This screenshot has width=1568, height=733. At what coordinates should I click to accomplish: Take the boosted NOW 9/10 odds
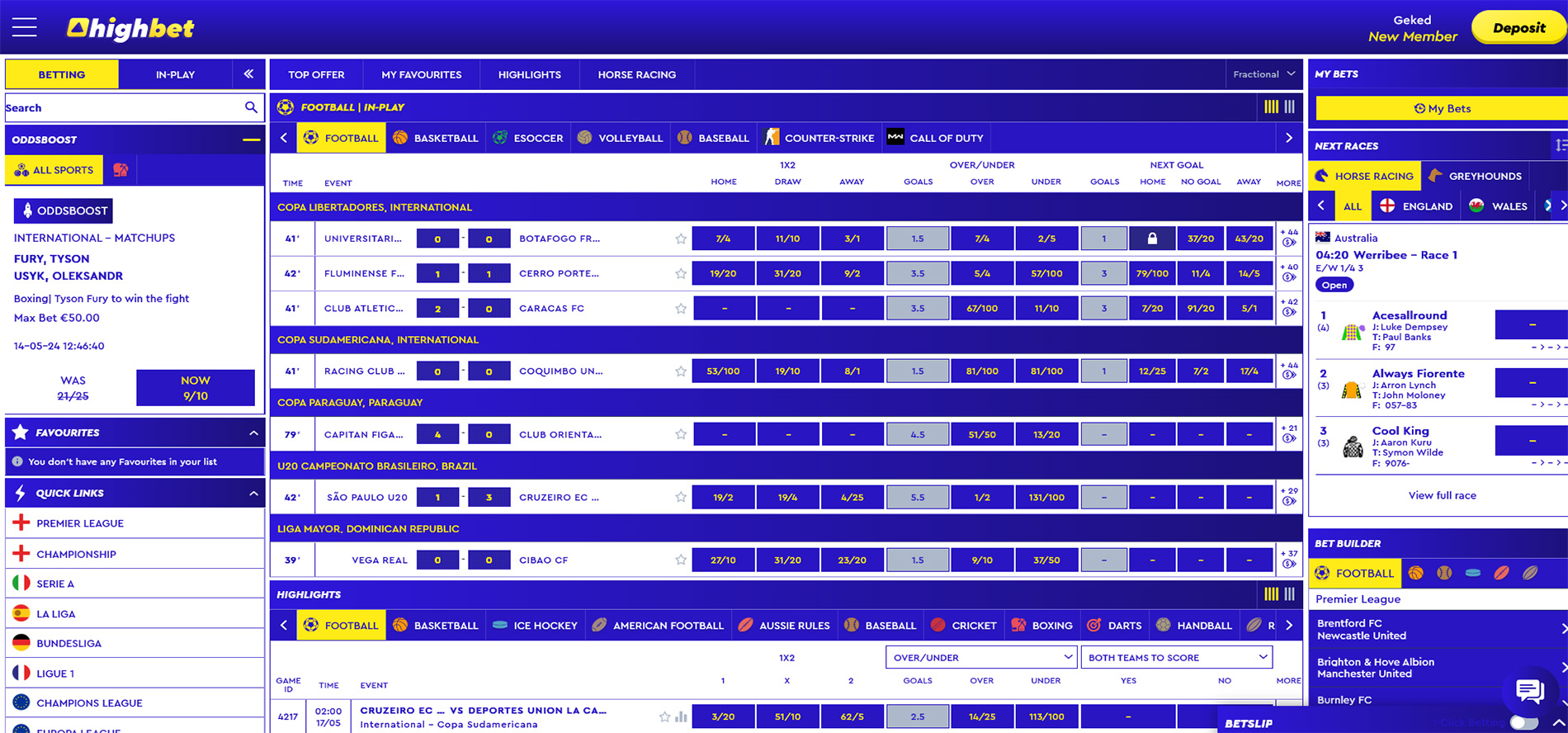click(196, 388)
